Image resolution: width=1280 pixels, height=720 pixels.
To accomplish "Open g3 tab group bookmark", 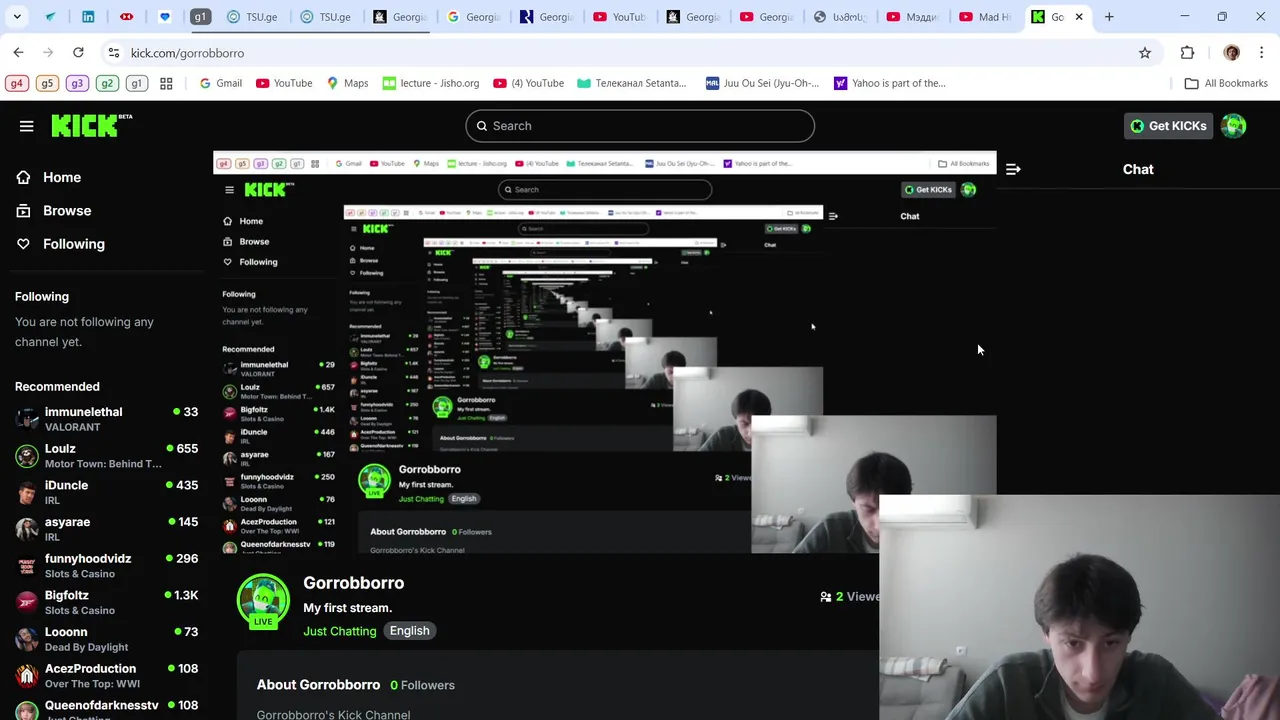I will 77,83.
